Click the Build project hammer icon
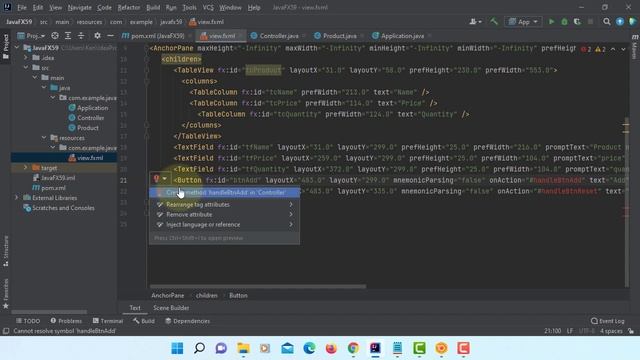 pos(494,22)
